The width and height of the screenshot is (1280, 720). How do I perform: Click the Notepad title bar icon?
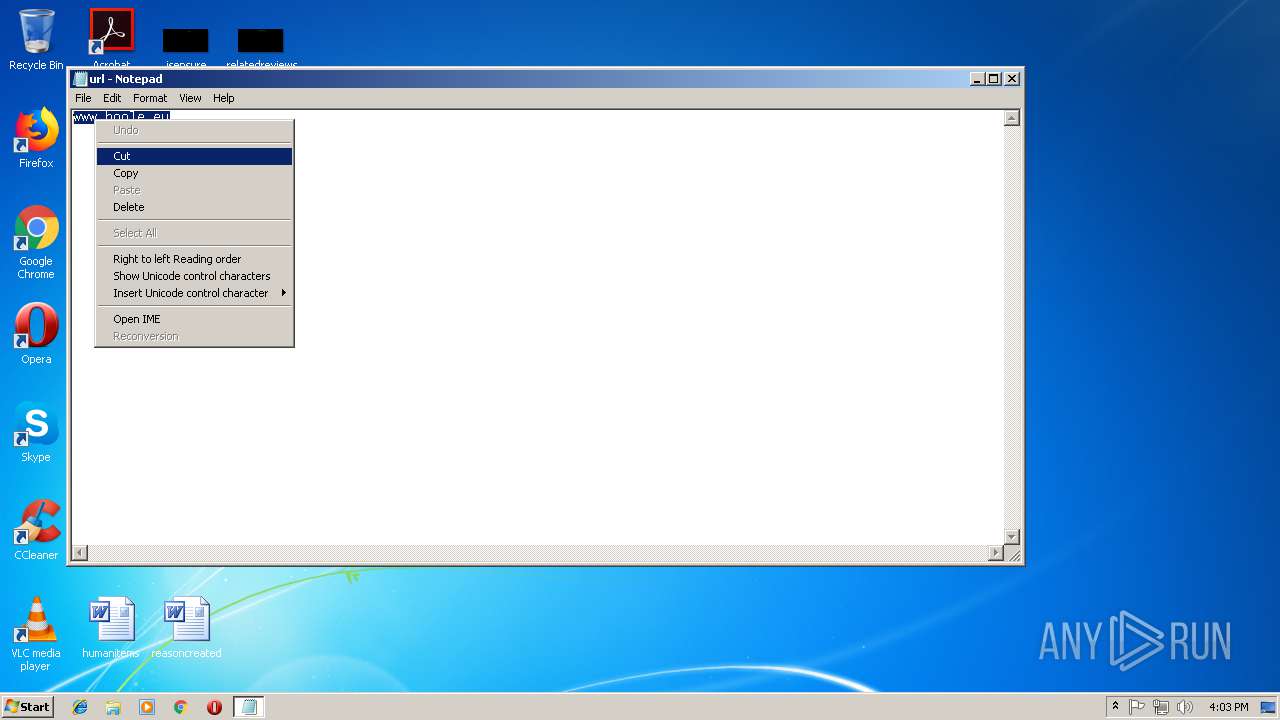coord(81,79)
